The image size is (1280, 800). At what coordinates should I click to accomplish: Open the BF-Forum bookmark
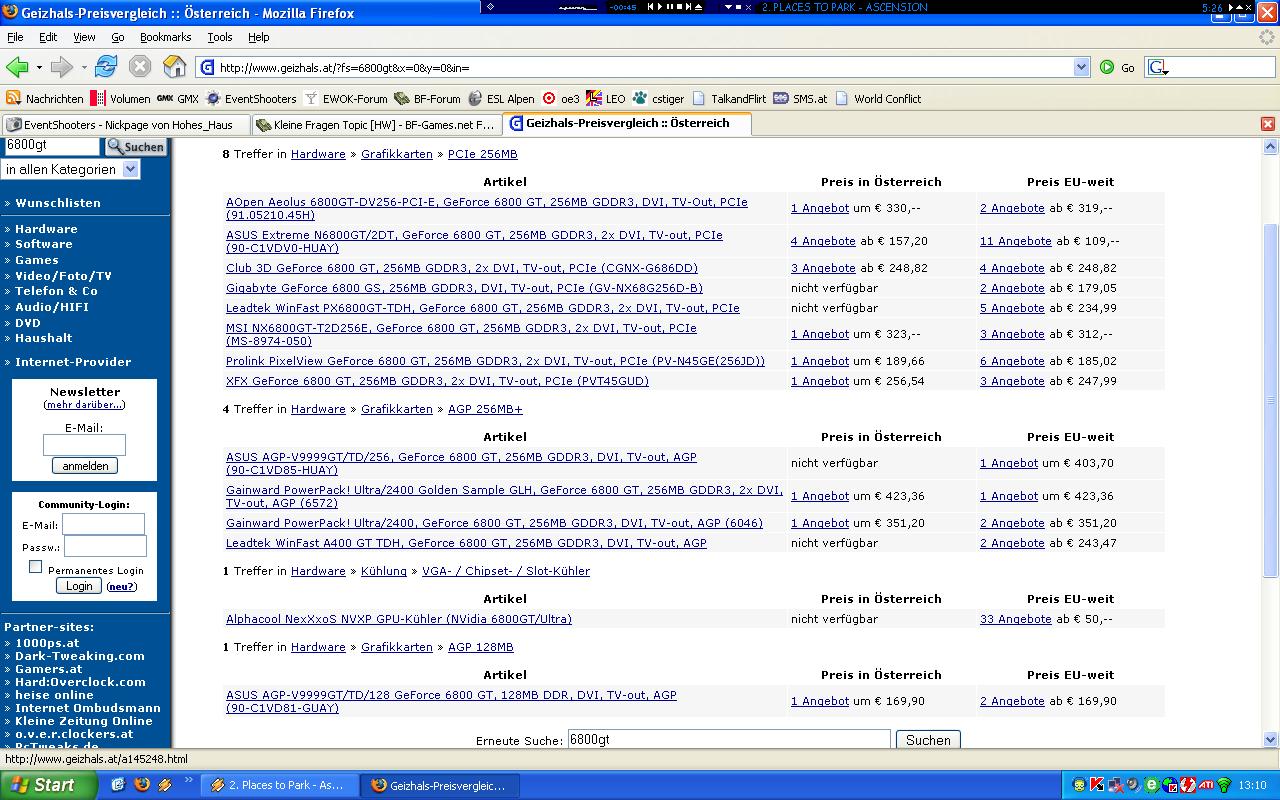tap(427, 99)
